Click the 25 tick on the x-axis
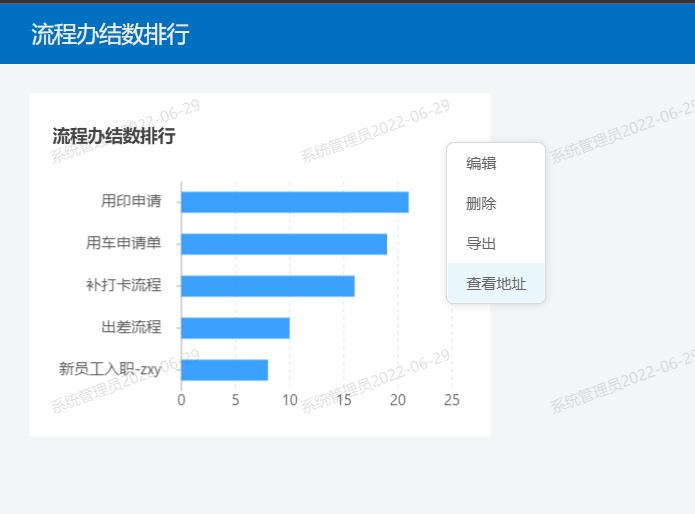695x514 pixels. [x=452, y=400]
